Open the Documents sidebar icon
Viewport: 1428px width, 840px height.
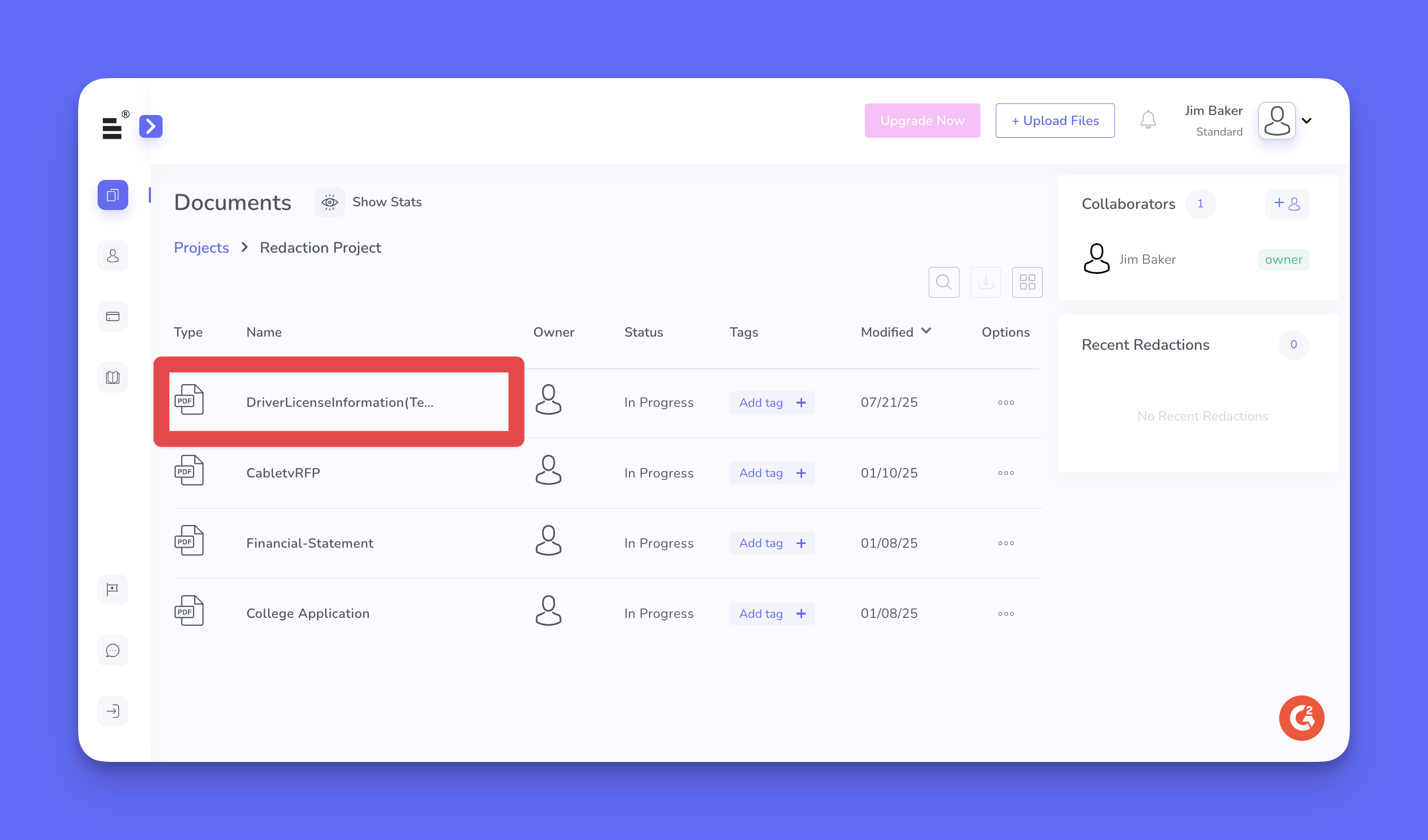pos(113,195)
